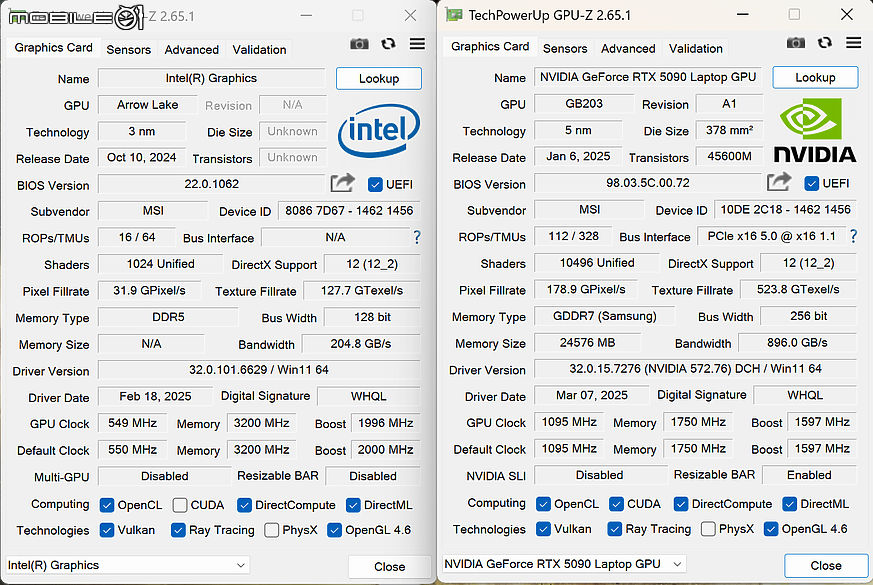Toggle OpenGL 4.6 checkbox for RTX 5090
The width and height of the screenshot is (873, 585).
(771, 529)
